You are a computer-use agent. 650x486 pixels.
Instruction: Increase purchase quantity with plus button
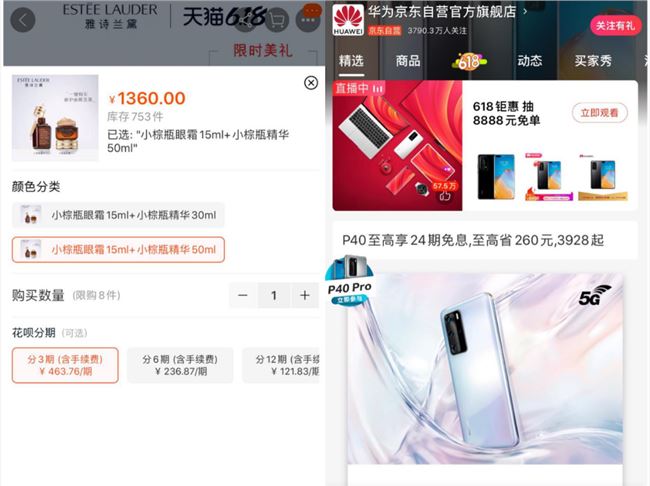(305, 295)
